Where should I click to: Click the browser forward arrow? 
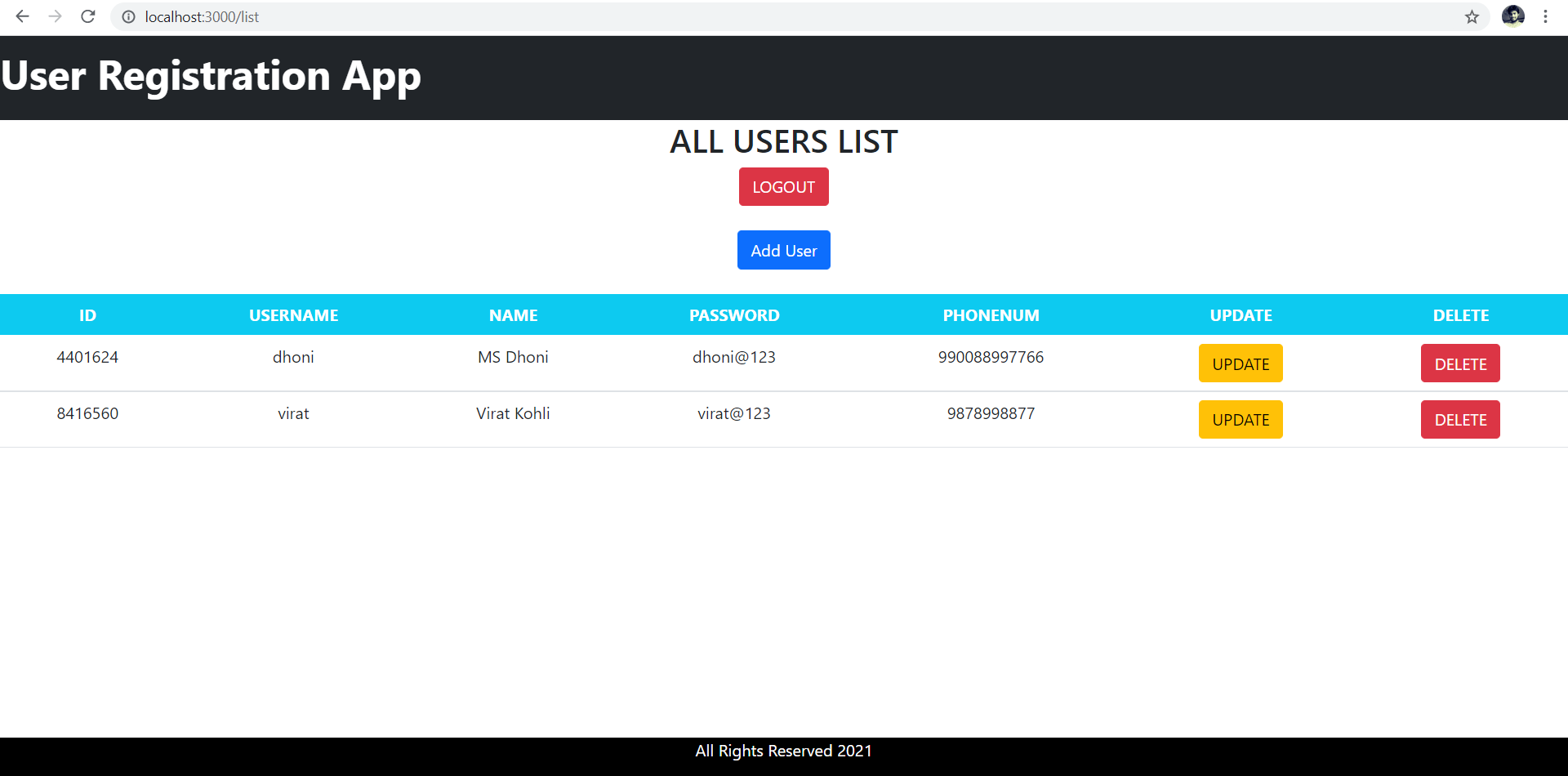point(55,16)
